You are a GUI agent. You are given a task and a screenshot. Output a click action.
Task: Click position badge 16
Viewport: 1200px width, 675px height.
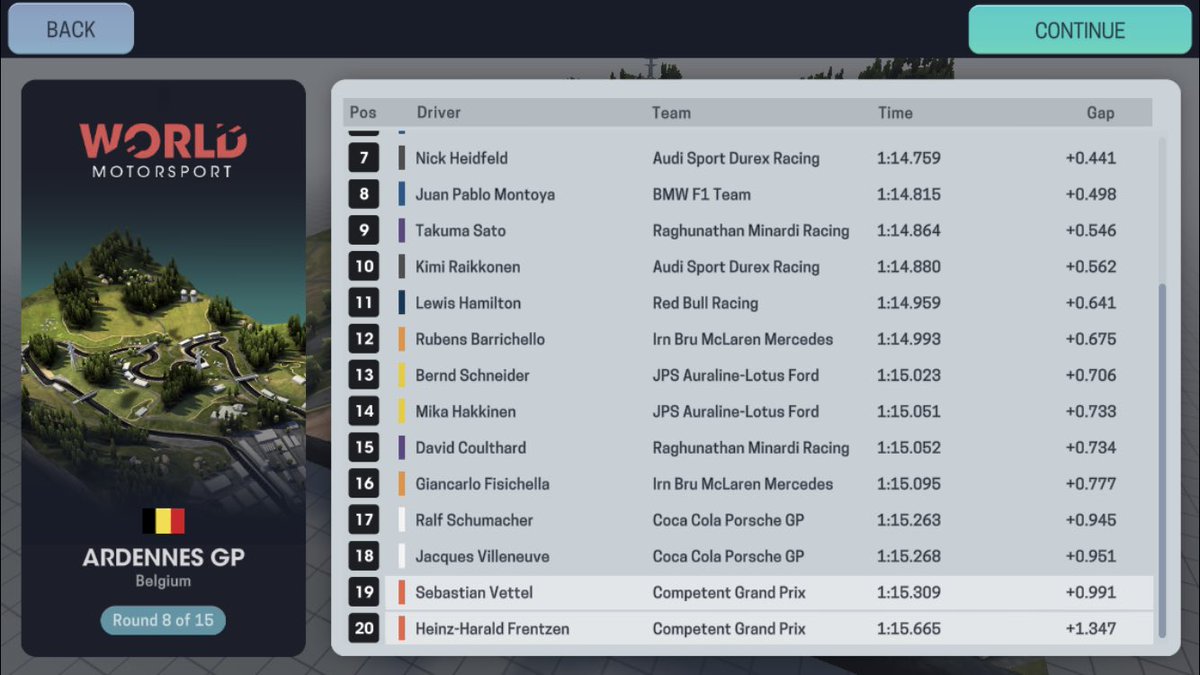pos(364,484)
